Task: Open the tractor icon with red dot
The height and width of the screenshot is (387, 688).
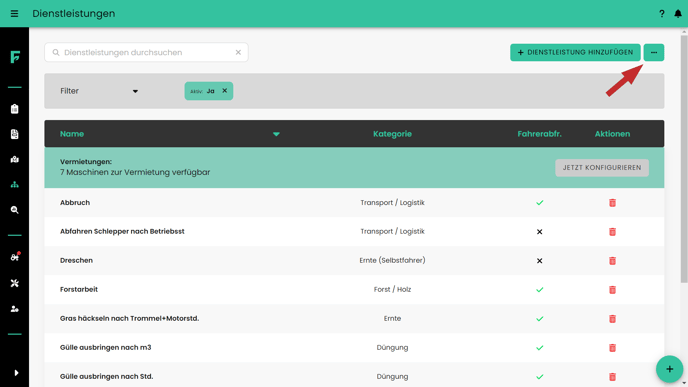Action: click(15, 257)
